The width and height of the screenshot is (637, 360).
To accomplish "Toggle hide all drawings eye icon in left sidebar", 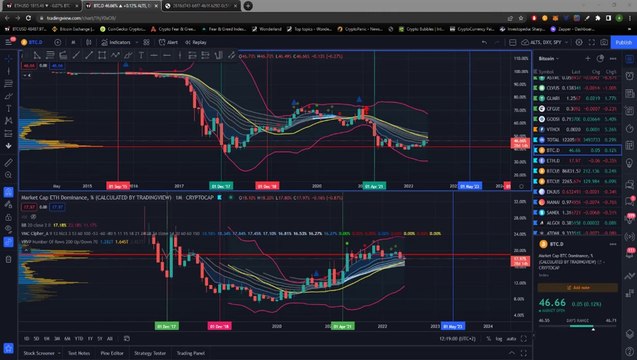I will 9,229.
